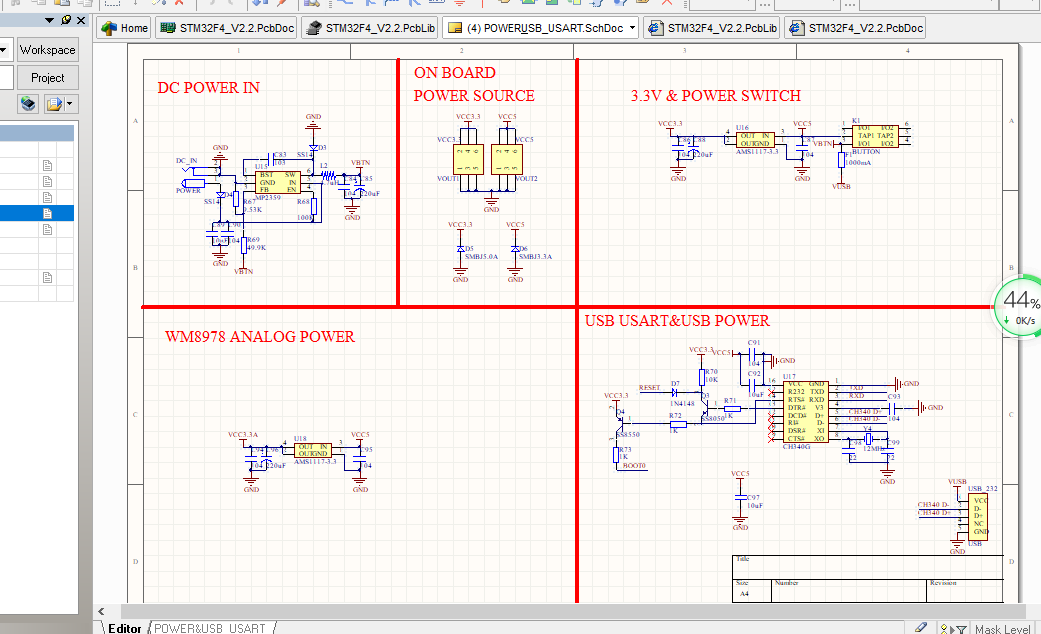The width and height of the screenshot is (1041, 634).
Task: Expand the dropdown arrow beside the folder icon
Action: point(70,104)
